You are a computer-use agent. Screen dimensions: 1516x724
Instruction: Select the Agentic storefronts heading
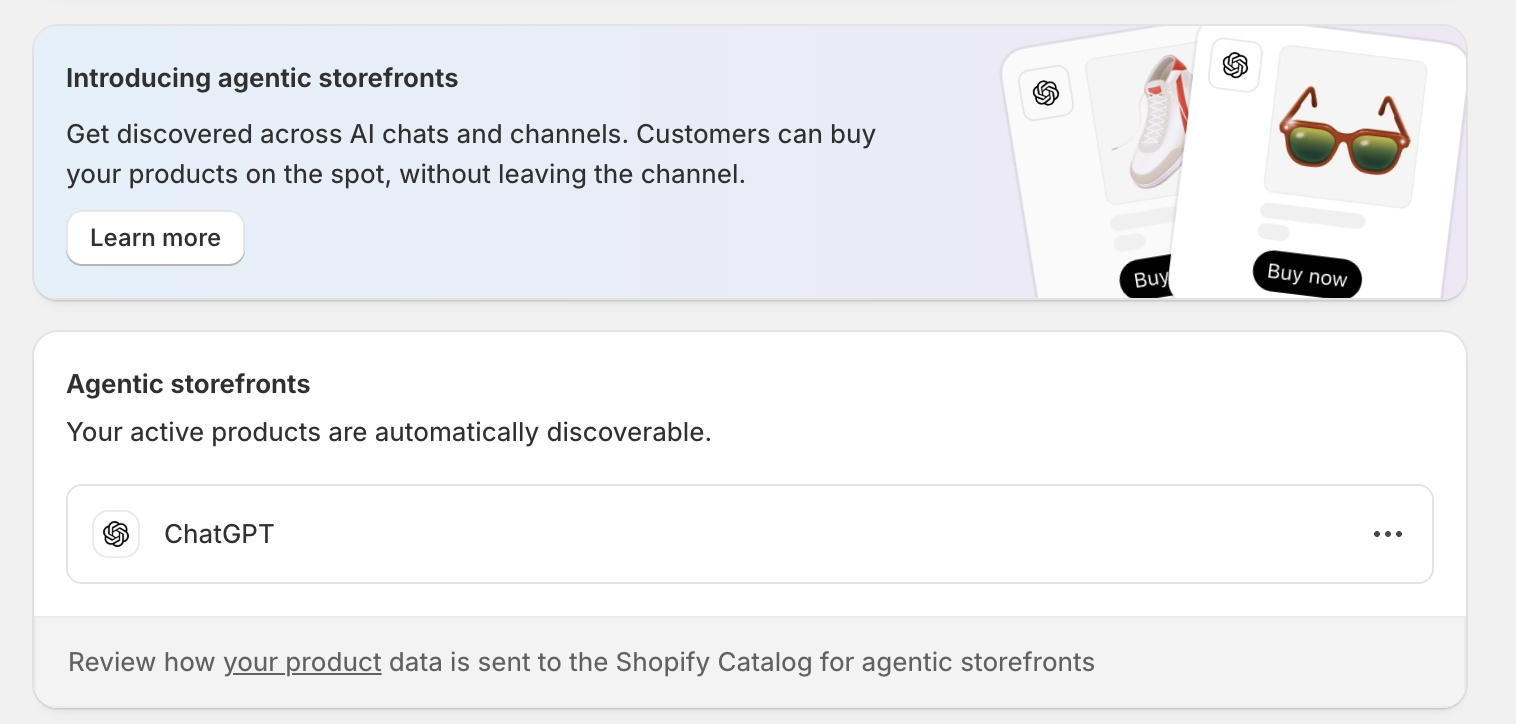tap(188, 384)
